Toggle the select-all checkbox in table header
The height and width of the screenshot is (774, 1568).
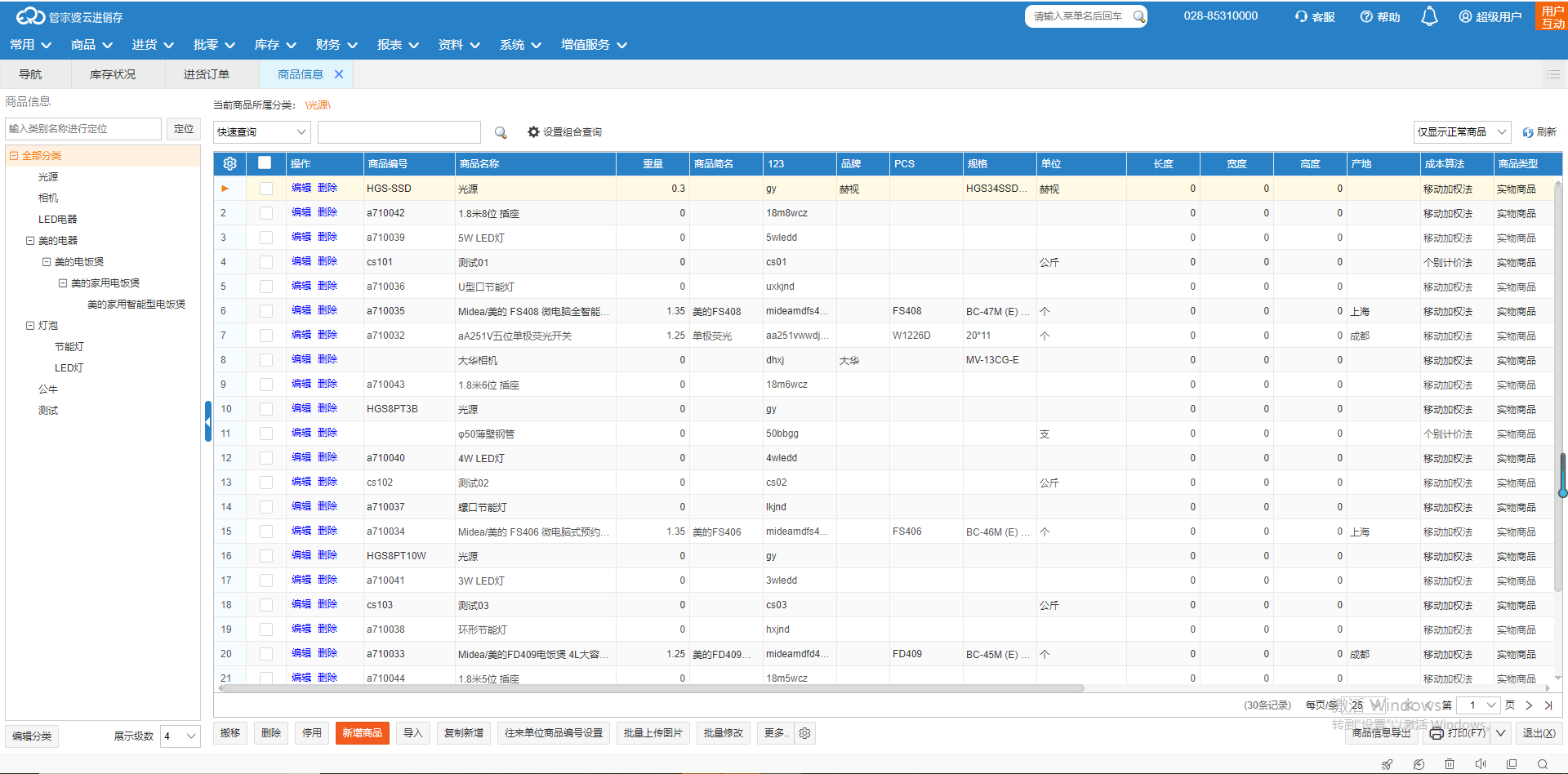click(x=265, y=162)
